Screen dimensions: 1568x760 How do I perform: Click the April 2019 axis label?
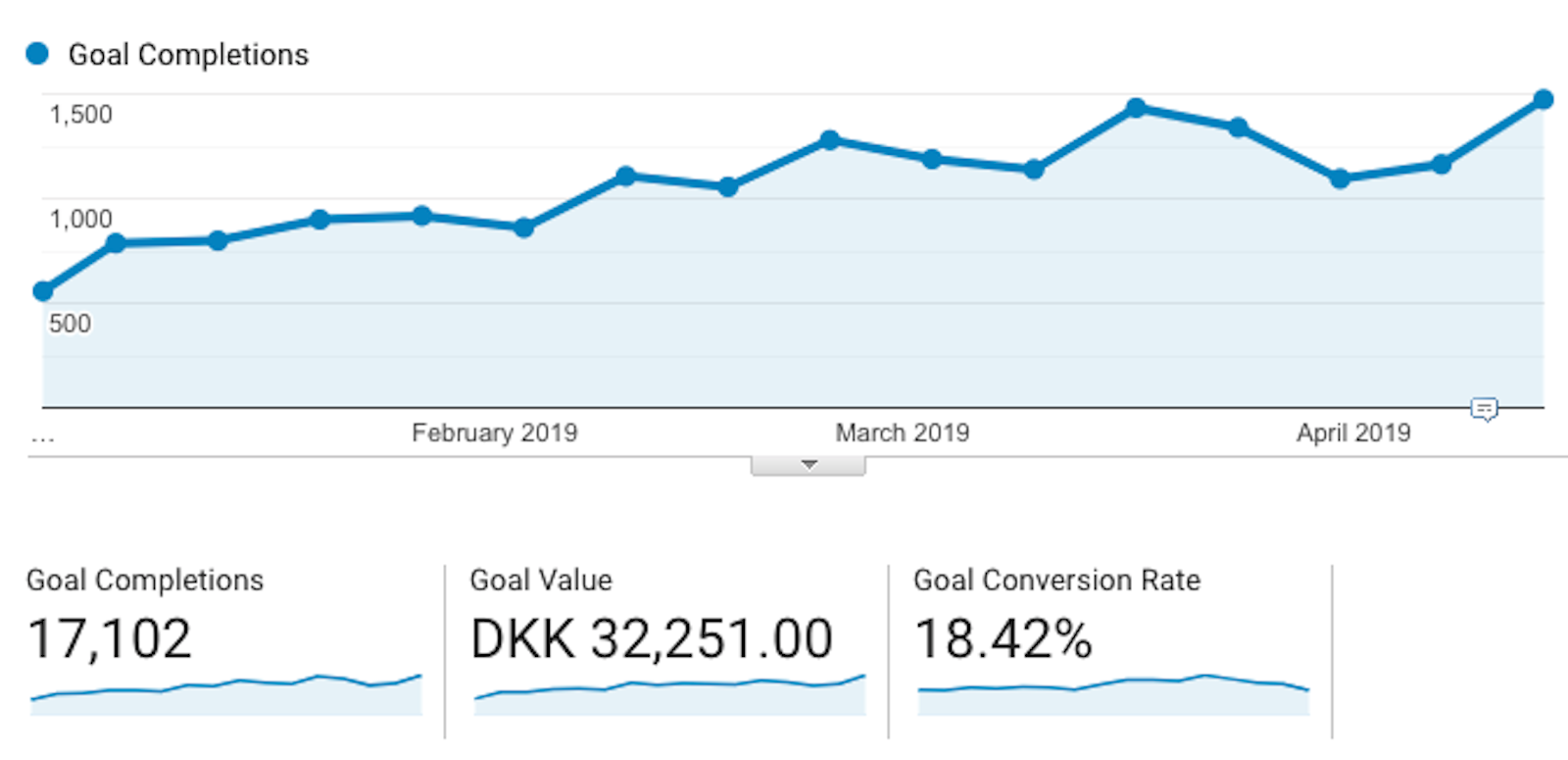[x=1353, y=432]
